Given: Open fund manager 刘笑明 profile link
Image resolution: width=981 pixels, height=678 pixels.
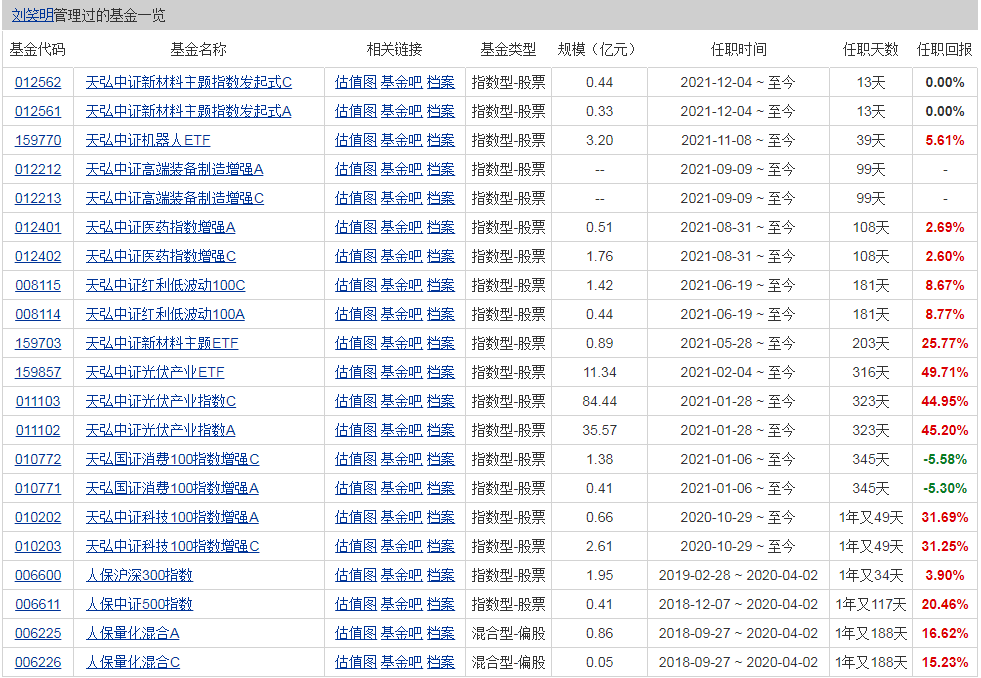Looking at the screenshot, I should click(x=32, y=16).
